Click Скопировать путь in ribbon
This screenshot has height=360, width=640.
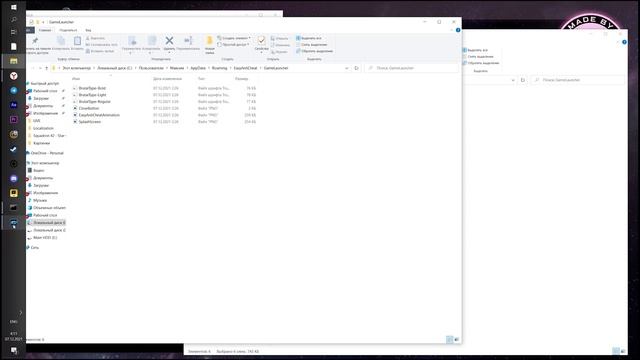click(102, 44)
